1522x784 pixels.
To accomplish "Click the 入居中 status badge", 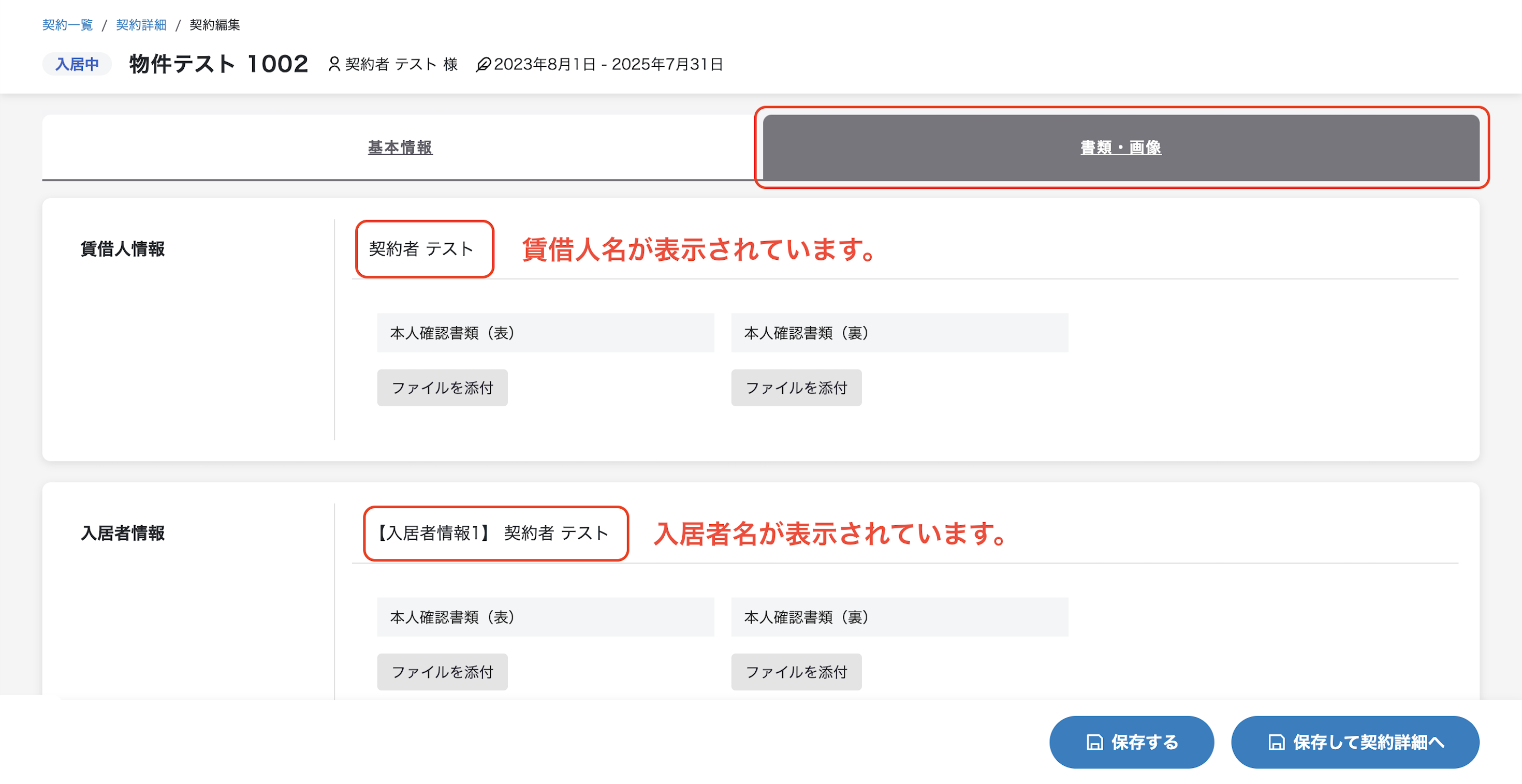I will 77,64.
